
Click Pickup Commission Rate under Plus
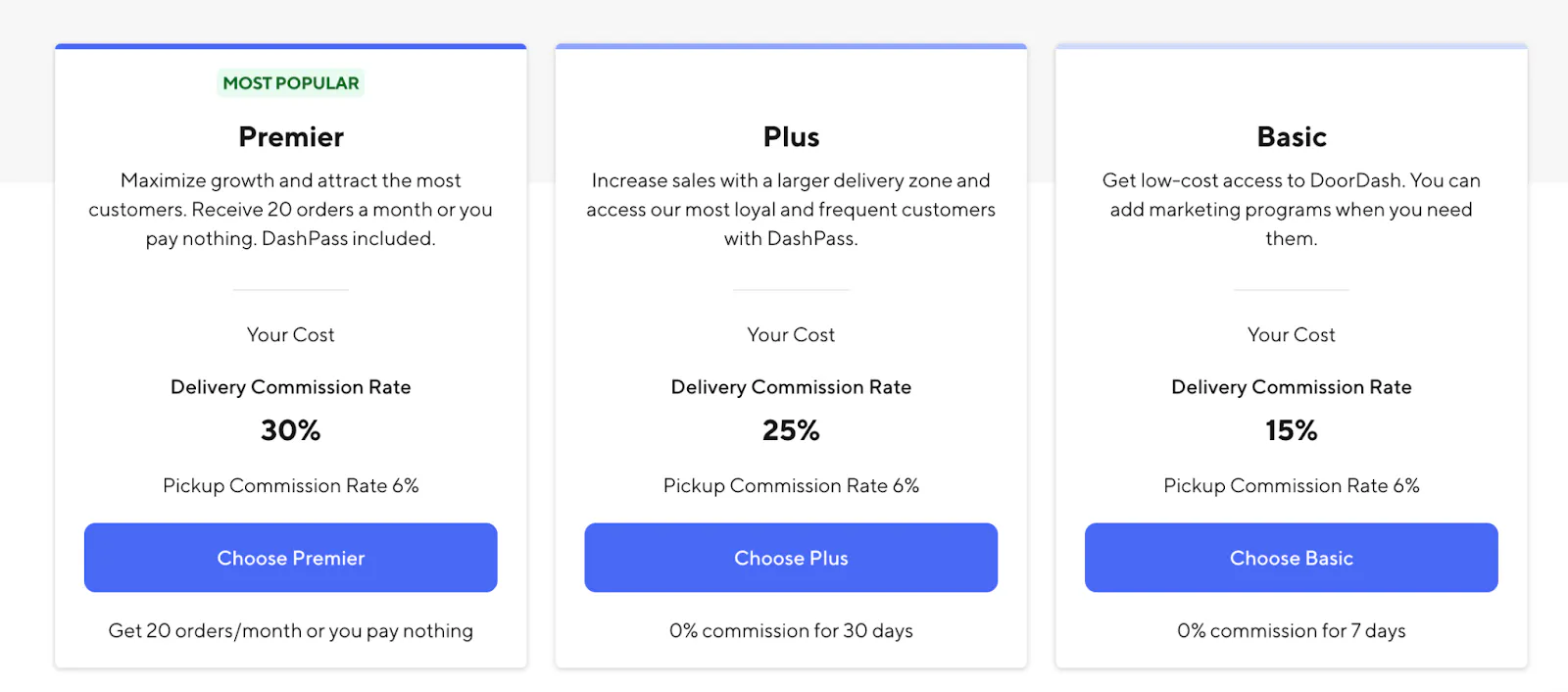tap(791, 486)
